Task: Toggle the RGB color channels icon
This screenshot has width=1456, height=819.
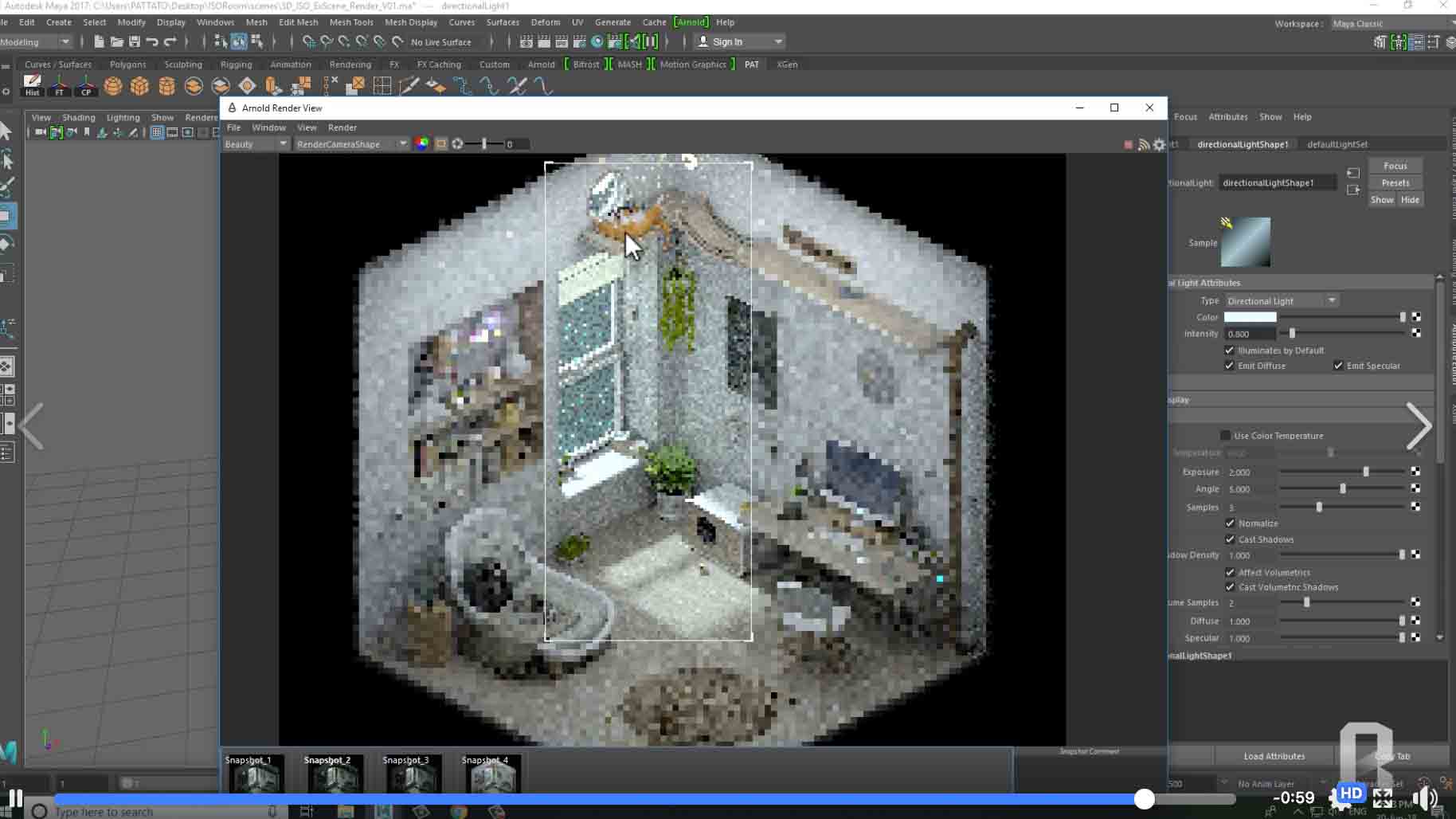Action: [x=422, y=143]
